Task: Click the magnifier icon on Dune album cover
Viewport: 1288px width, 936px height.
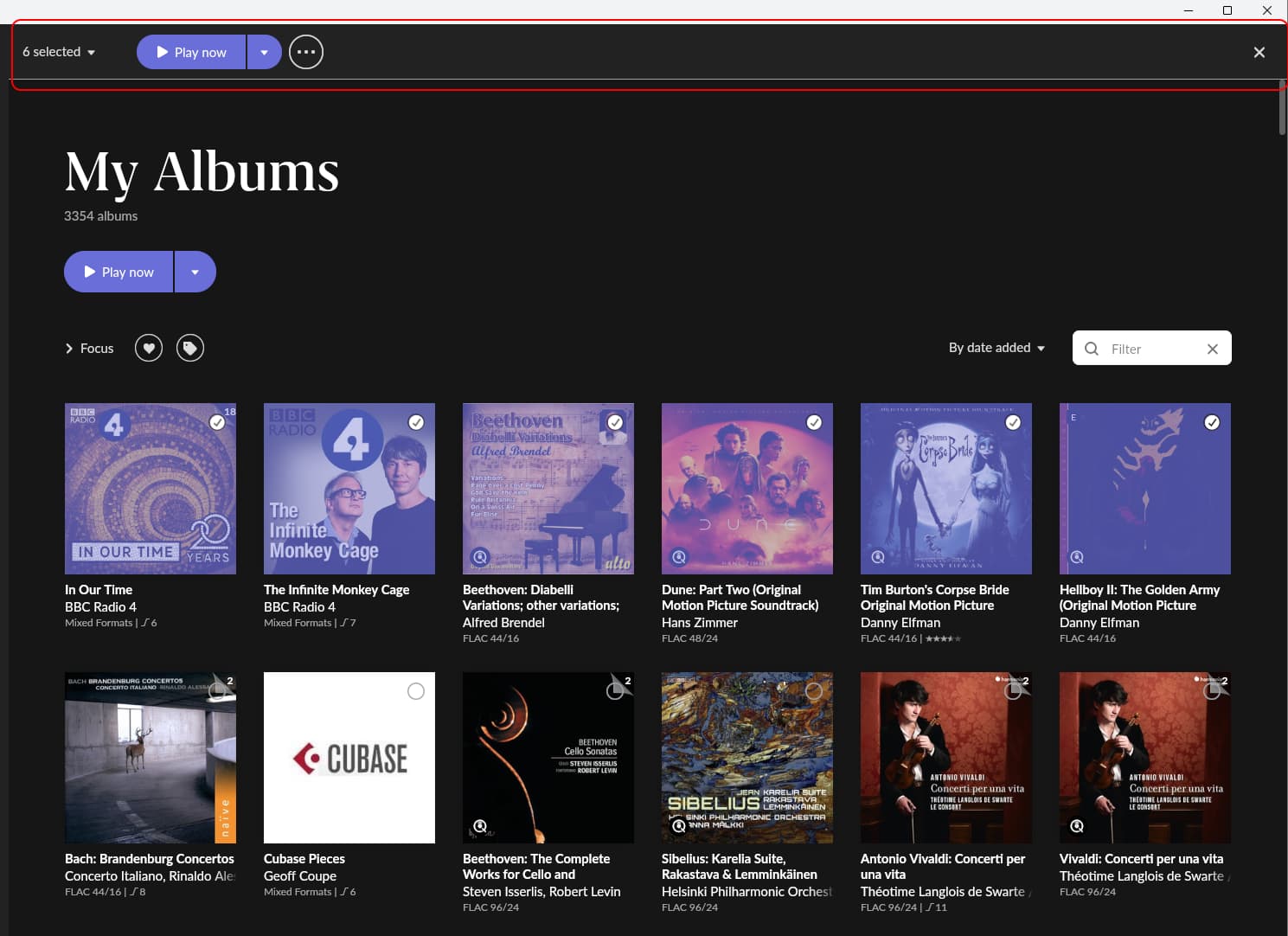Action: pos(679,557)
